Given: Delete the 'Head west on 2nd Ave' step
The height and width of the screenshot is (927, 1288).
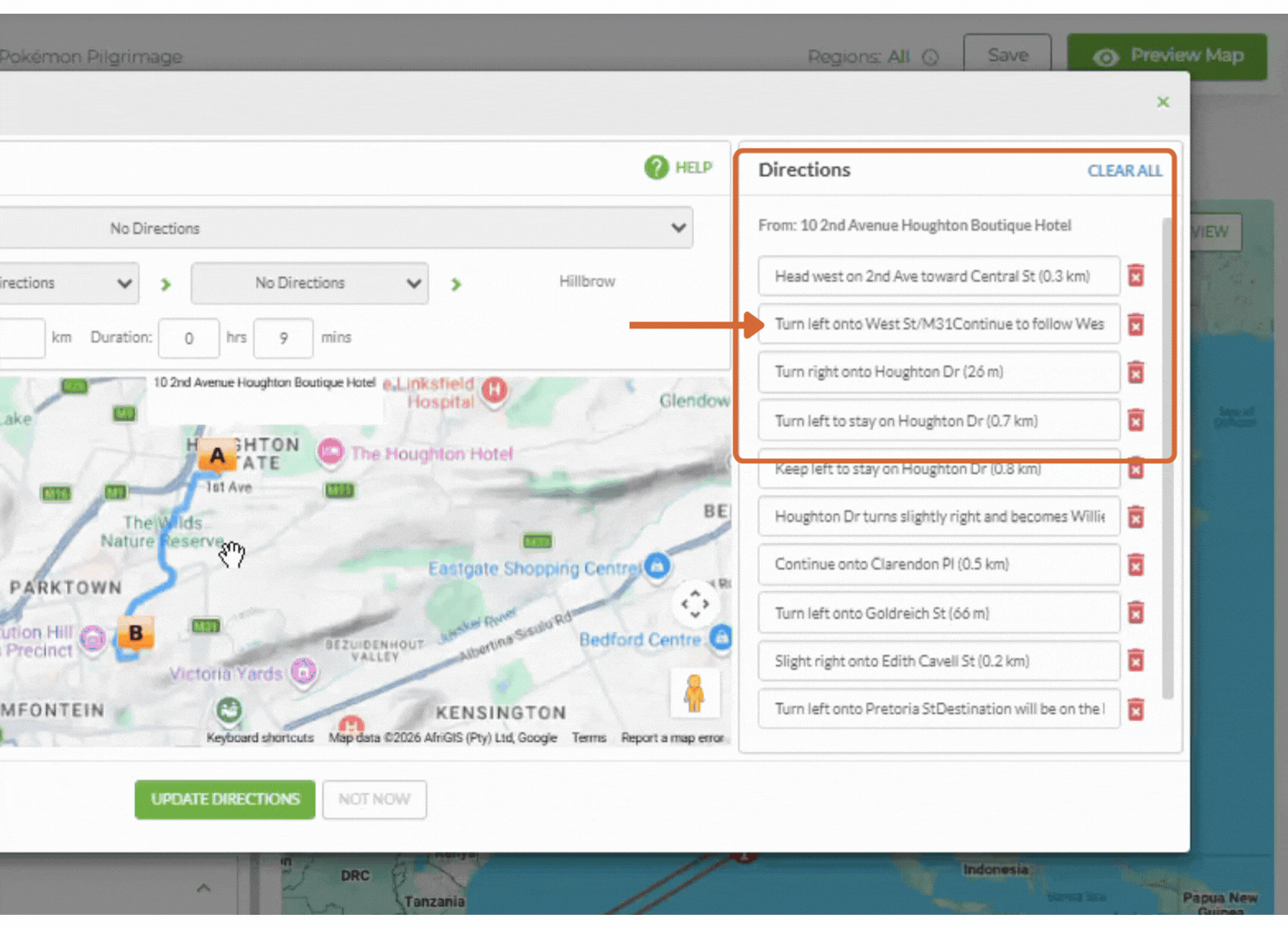Looking at the screenshot, I should 1135,276.
